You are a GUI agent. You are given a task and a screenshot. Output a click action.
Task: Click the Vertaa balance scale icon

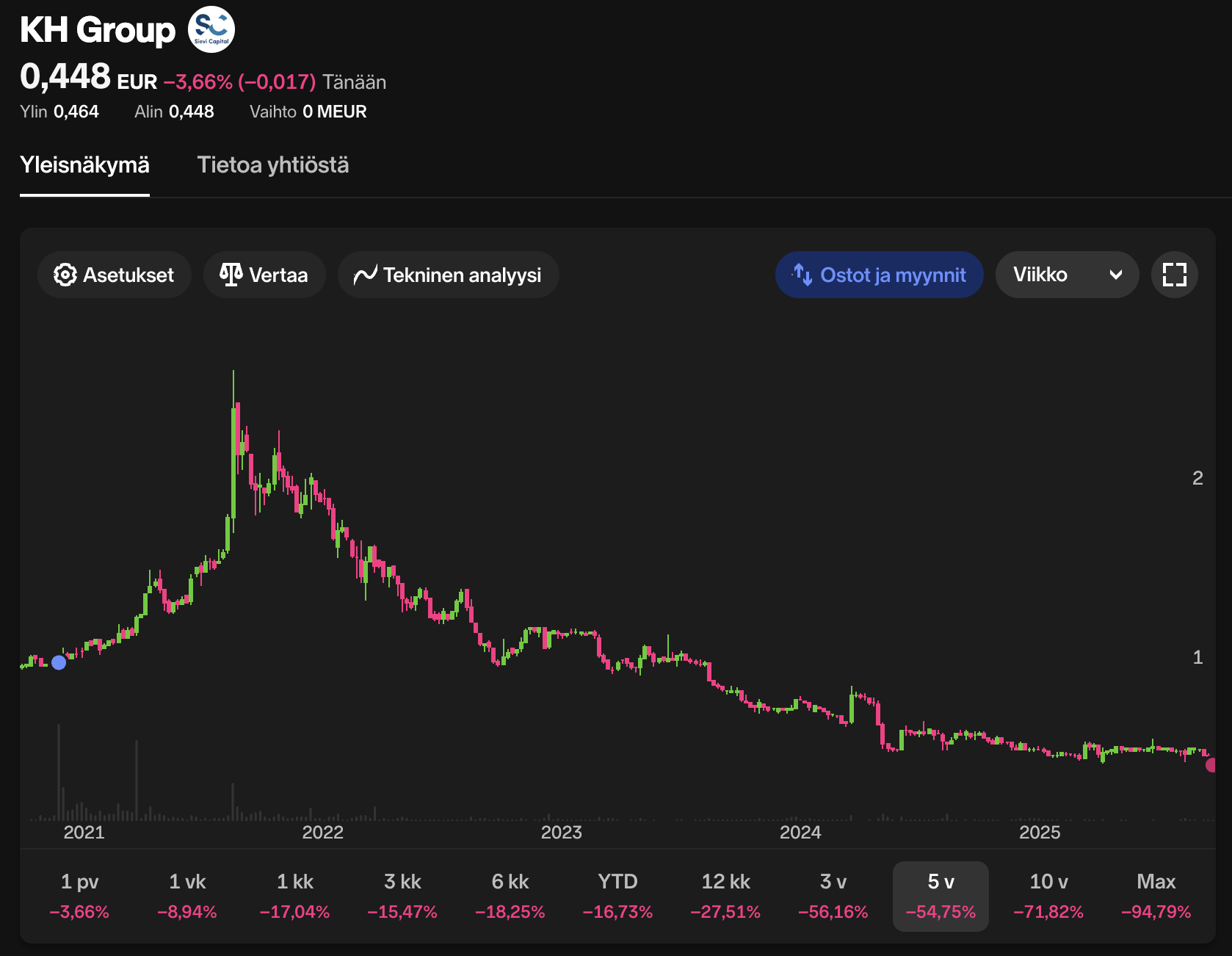(231, 275)
